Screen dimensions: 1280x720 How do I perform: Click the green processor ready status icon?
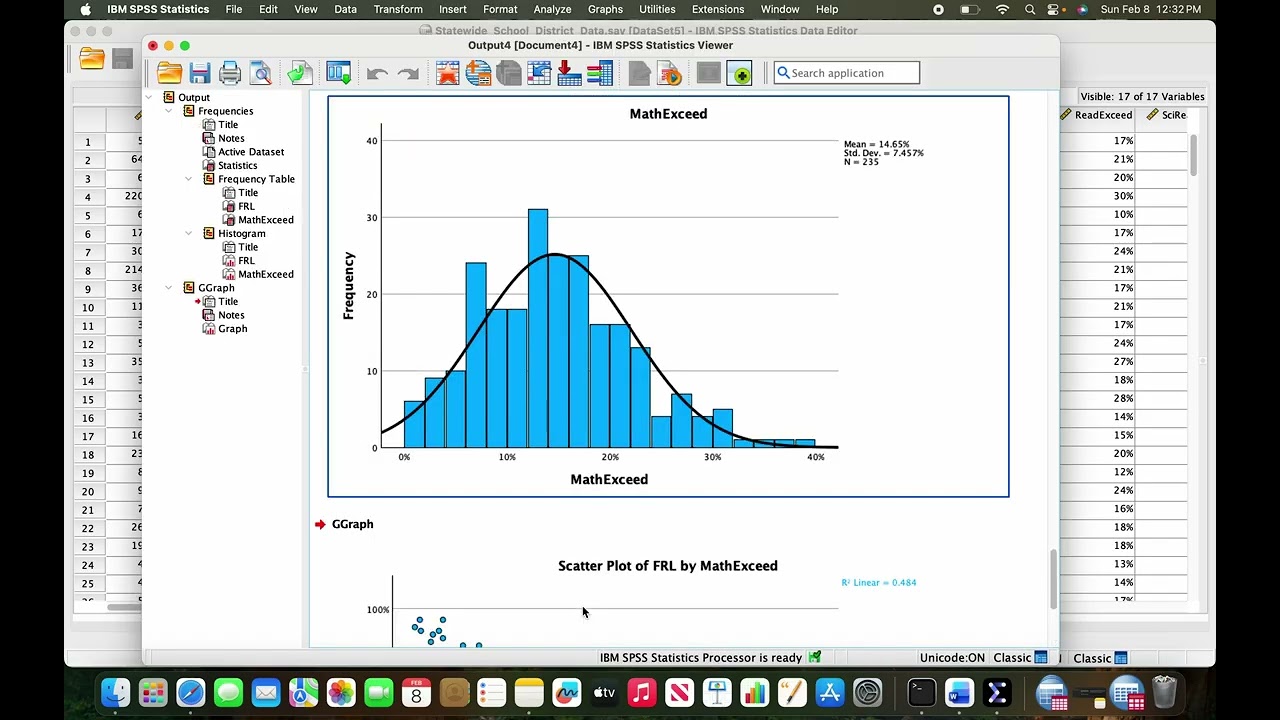tap(815, 657)
